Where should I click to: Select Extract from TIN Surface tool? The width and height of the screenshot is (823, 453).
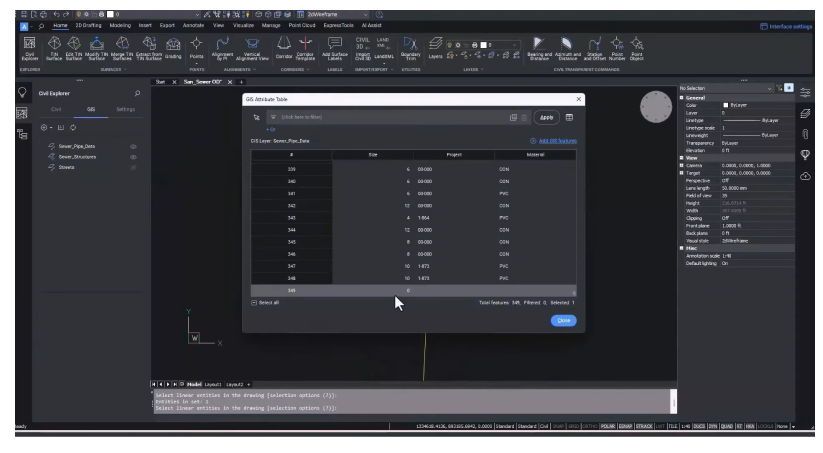coord(149,48)
